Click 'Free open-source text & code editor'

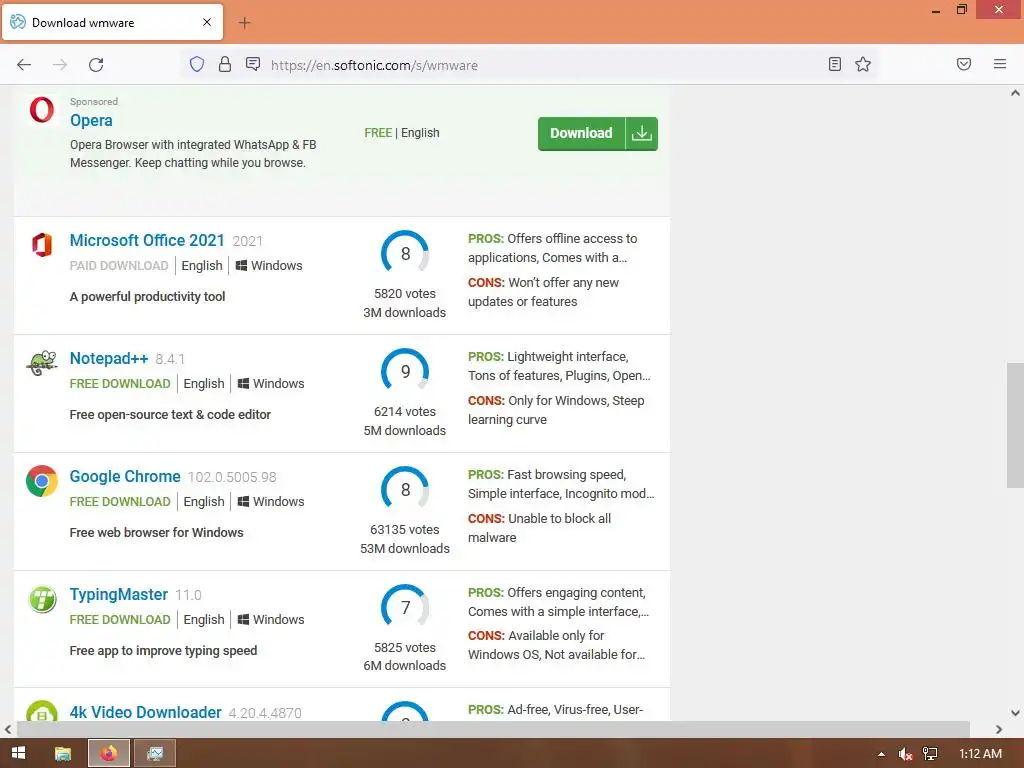point(170,415)
